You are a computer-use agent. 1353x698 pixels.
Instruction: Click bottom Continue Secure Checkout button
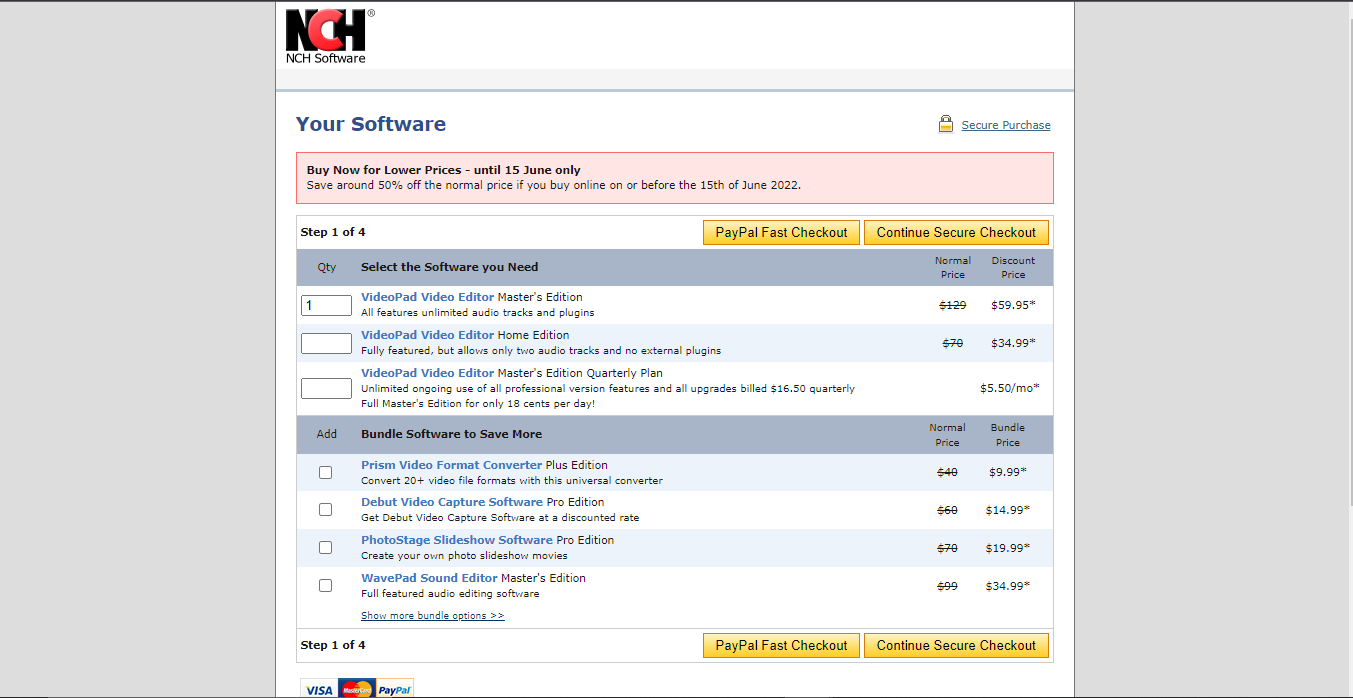point(956,645)
